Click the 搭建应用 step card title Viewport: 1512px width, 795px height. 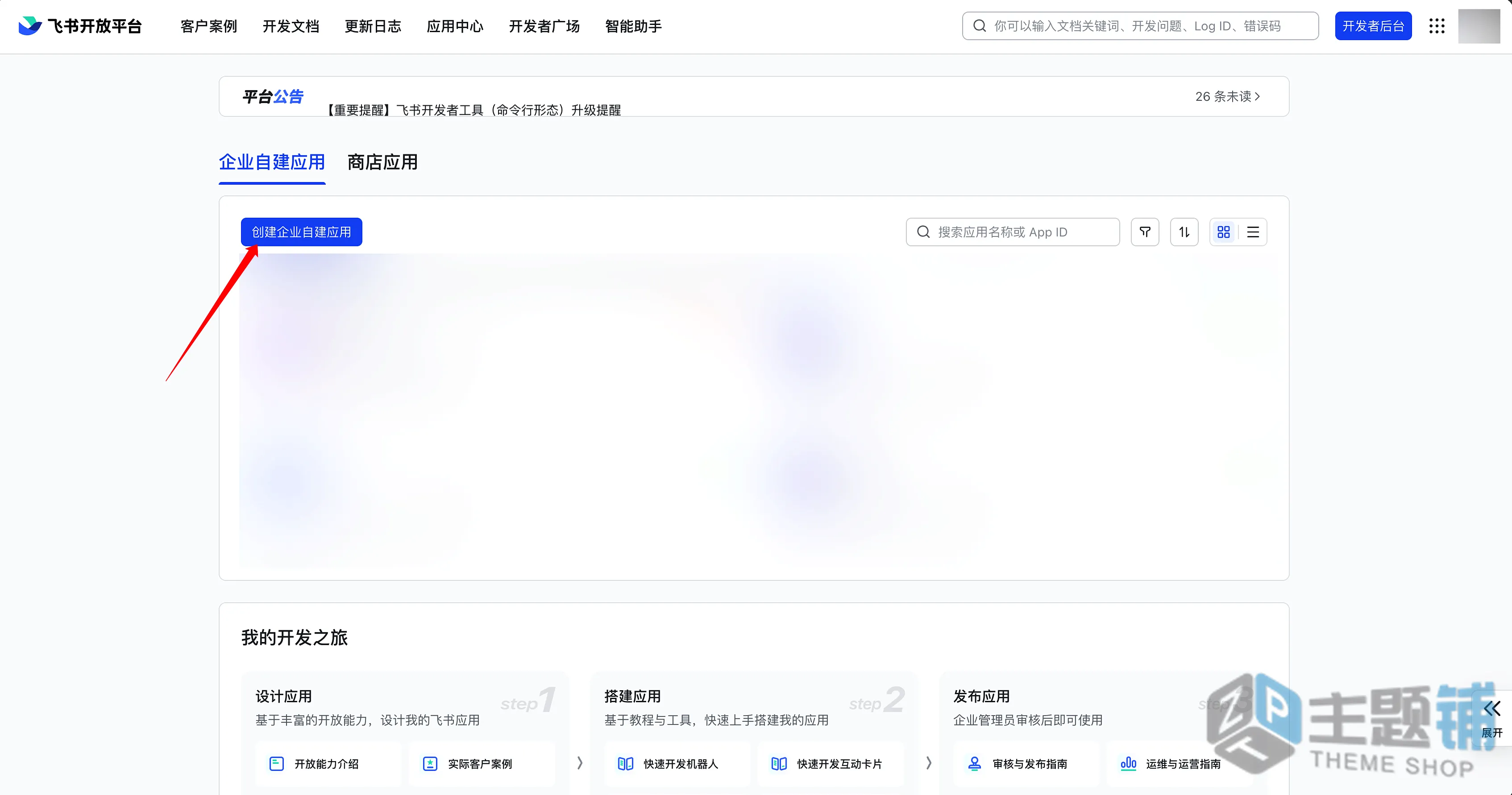633,696
